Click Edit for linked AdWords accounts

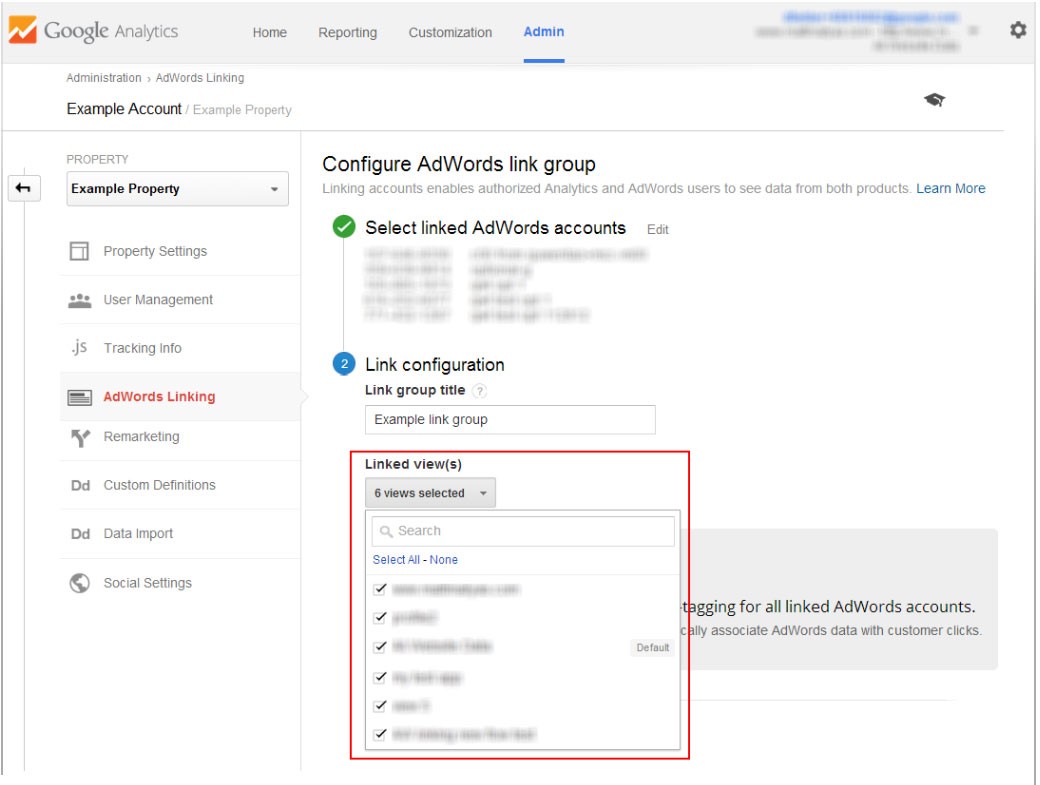(657, 229)
